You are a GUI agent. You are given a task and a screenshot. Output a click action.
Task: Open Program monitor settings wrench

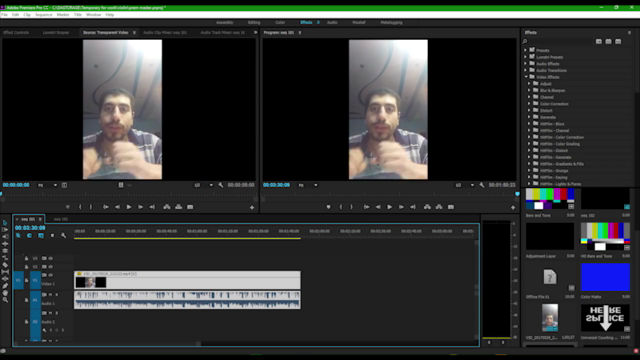click(x=482, y=185)
